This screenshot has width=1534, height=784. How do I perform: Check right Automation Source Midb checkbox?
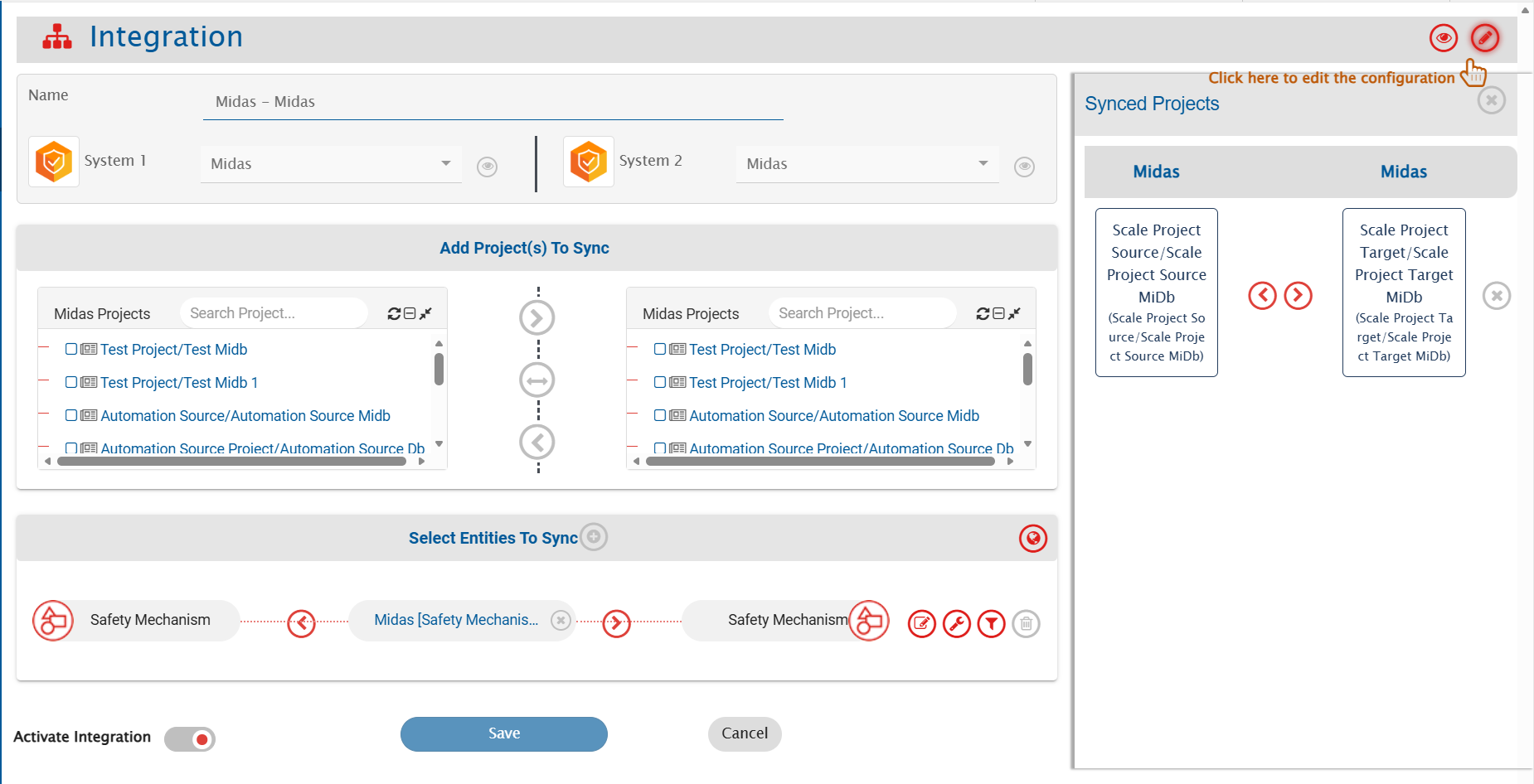pos(660,415)
